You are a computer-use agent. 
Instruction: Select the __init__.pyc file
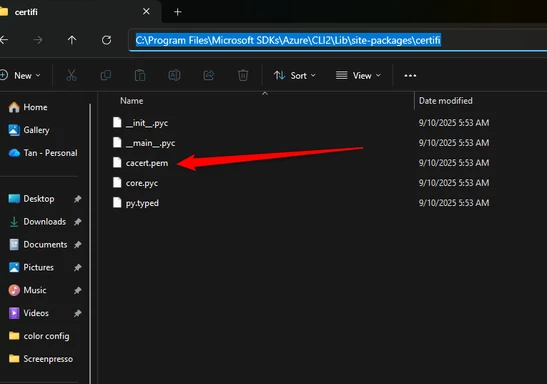tap(147, 123)
